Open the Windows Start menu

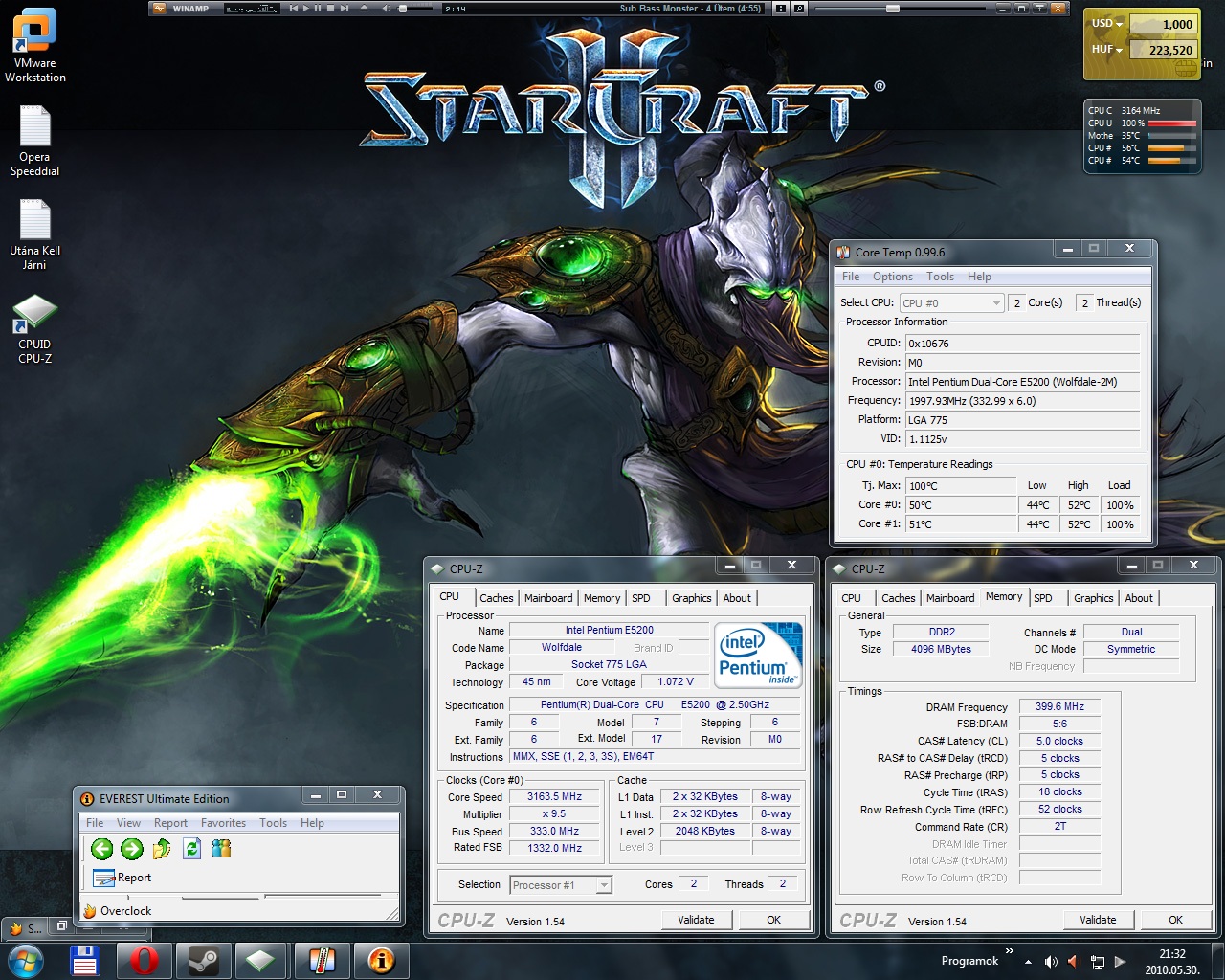tap(25, 960)
